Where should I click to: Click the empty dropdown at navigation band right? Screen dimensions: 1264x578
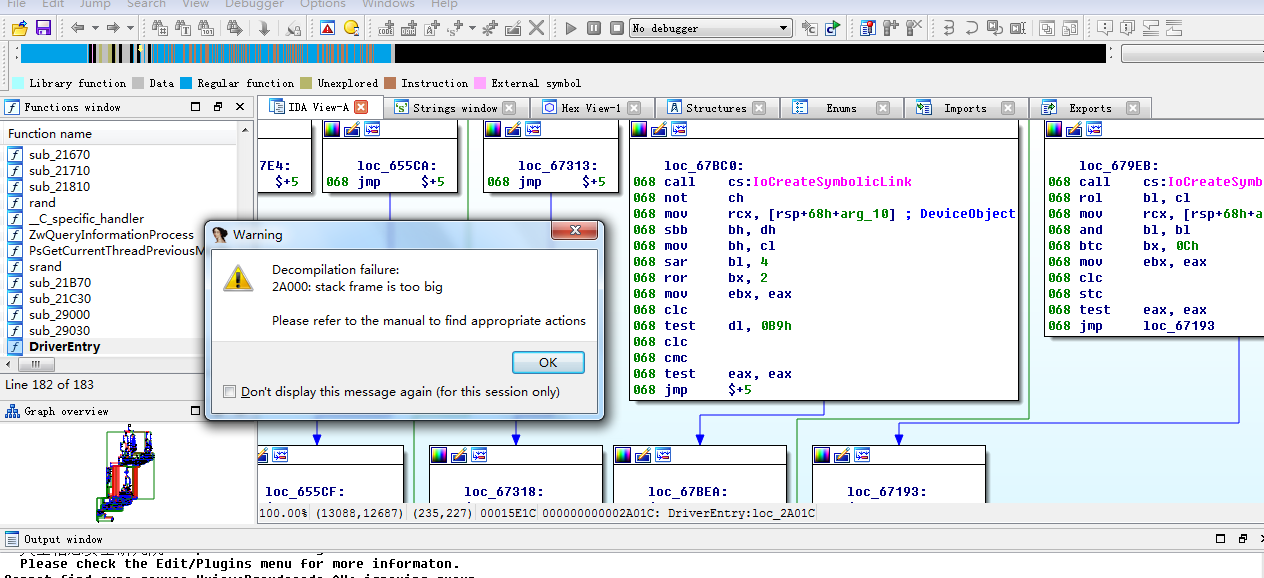point(1192,54)
